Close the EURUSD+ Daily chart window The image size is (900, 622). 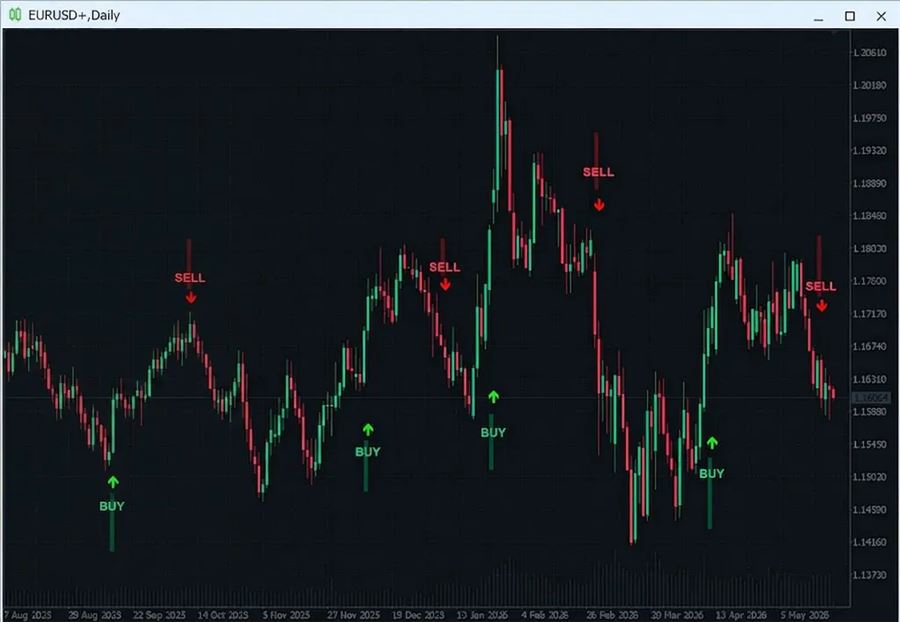(x=882, y=16)
